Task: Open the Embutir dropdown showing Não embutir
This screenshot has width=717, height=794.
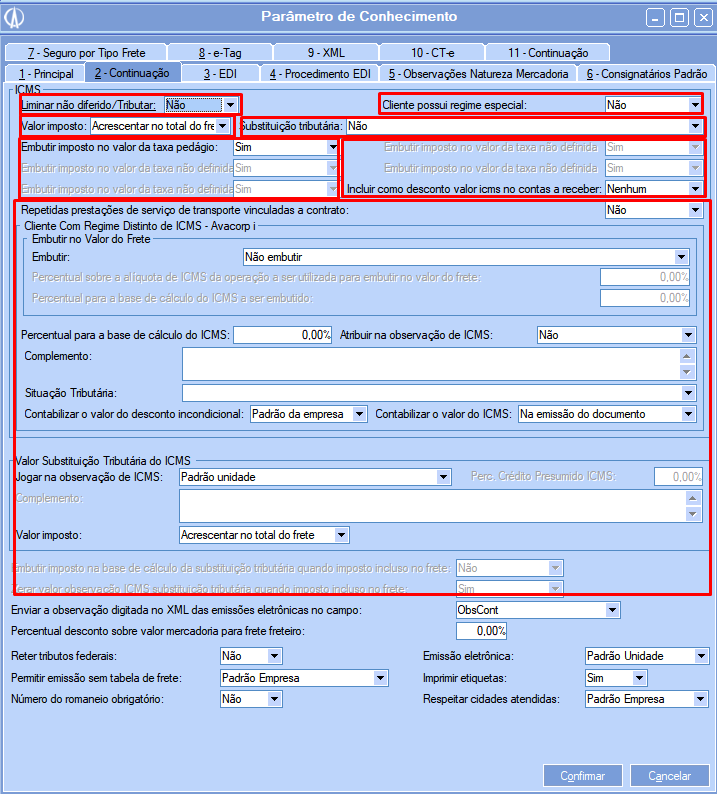Action: coord(682,257)
